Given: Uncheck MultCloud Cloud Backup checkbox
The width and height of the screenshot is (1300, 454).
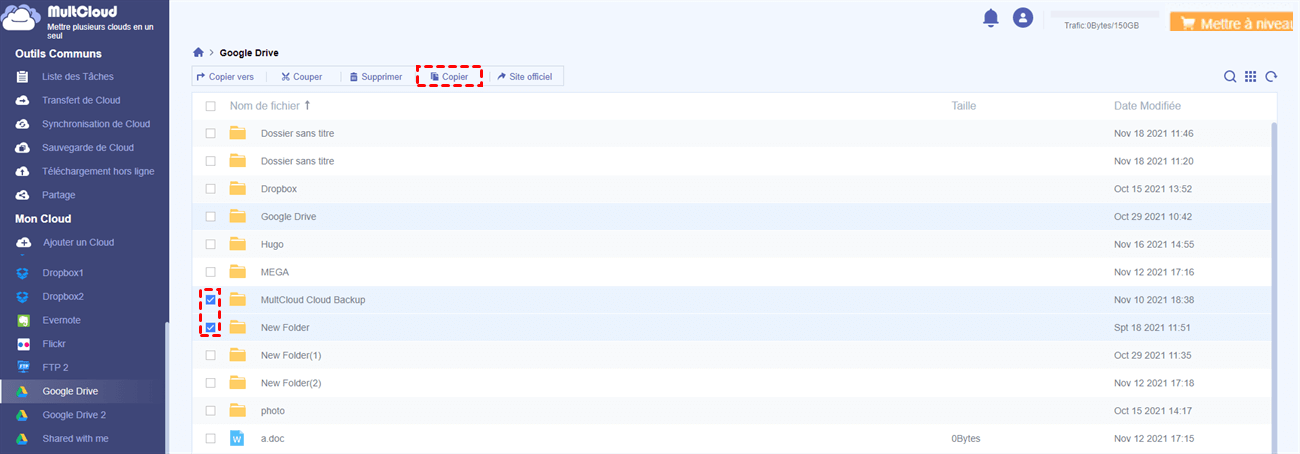Looking at the screenshot, I should point(210,299).
